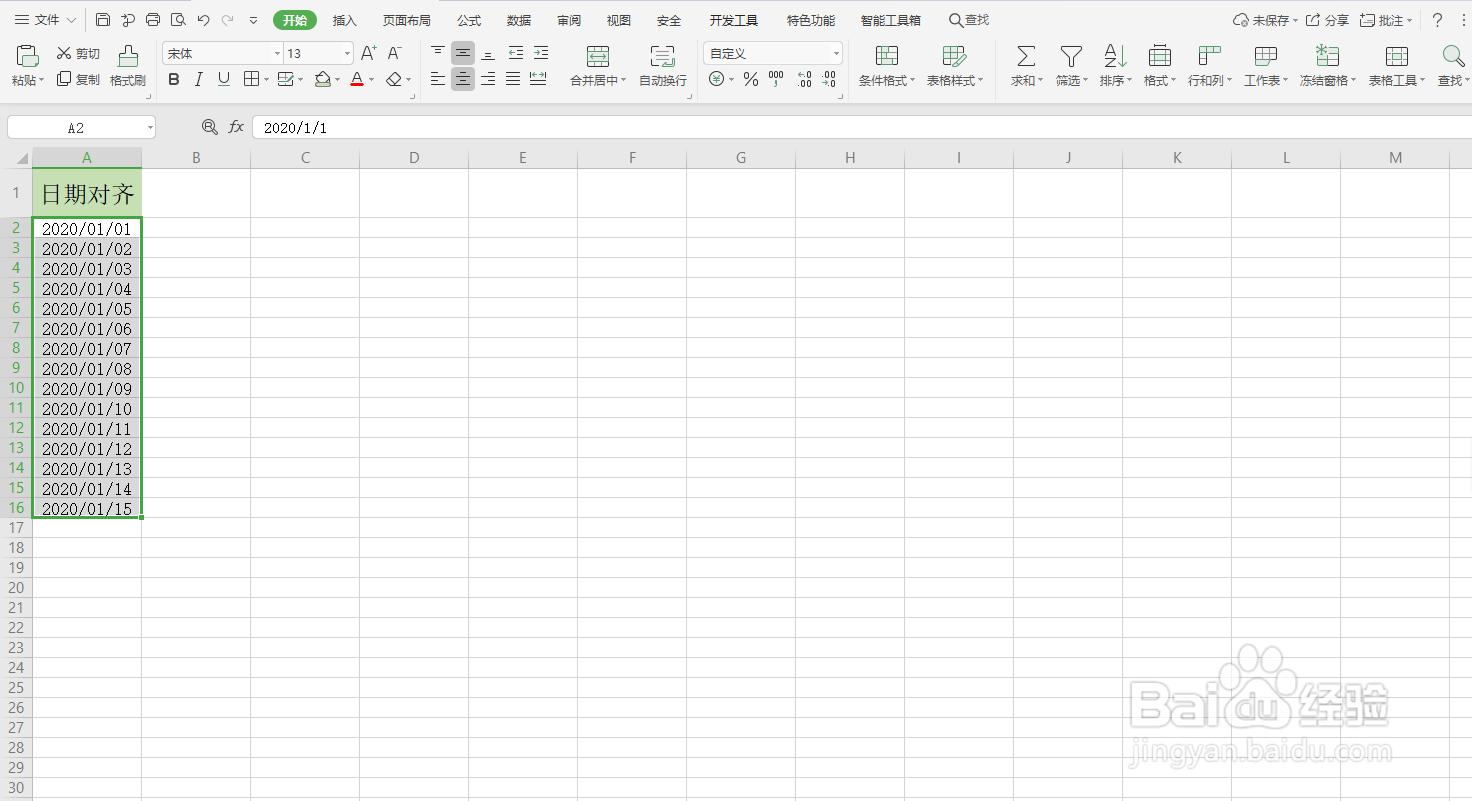Open the font name 宋体 dropdown

pyautogui.click(x=277, y=53)
